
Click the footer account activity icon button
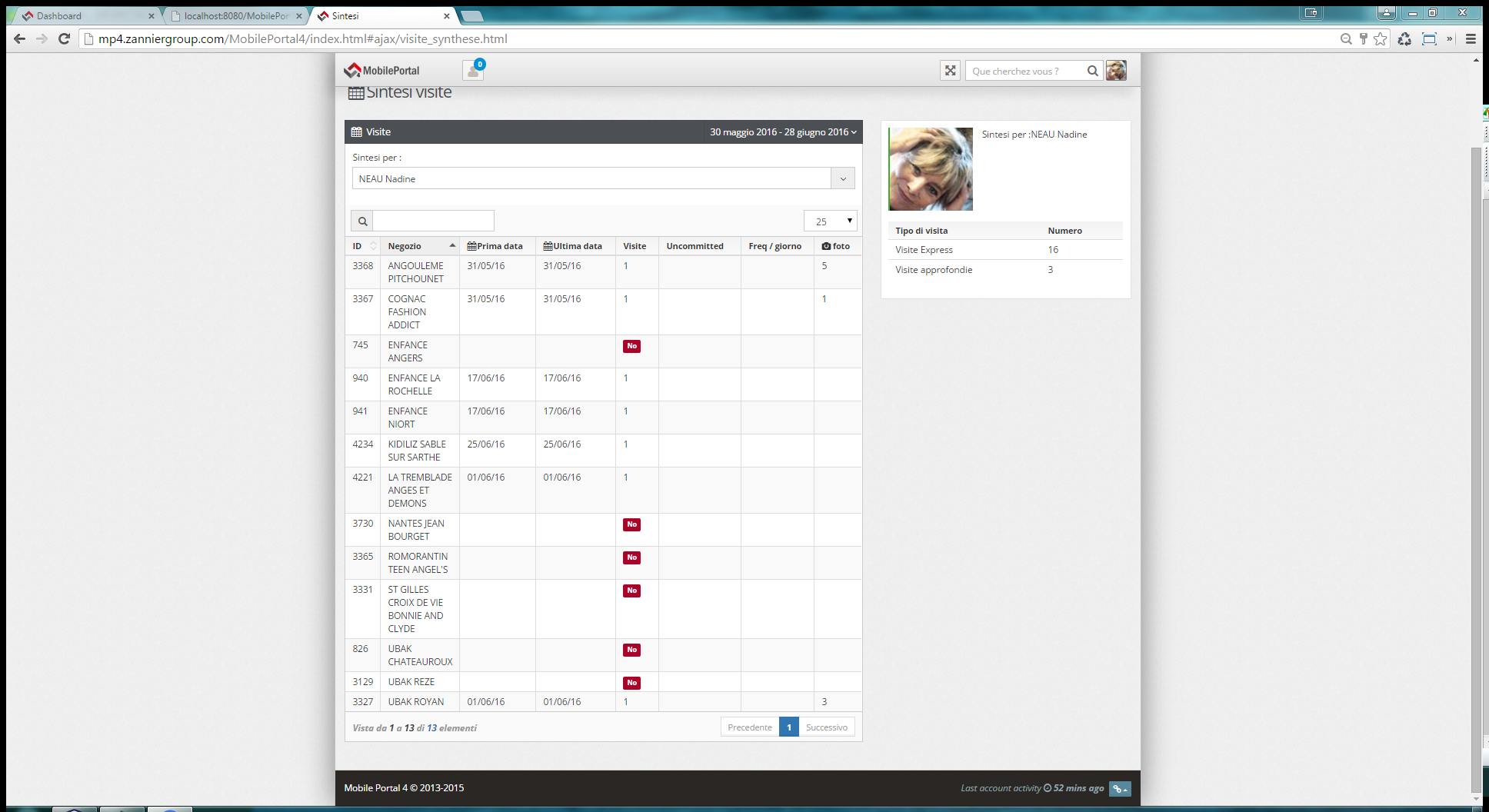(1120, 788)
